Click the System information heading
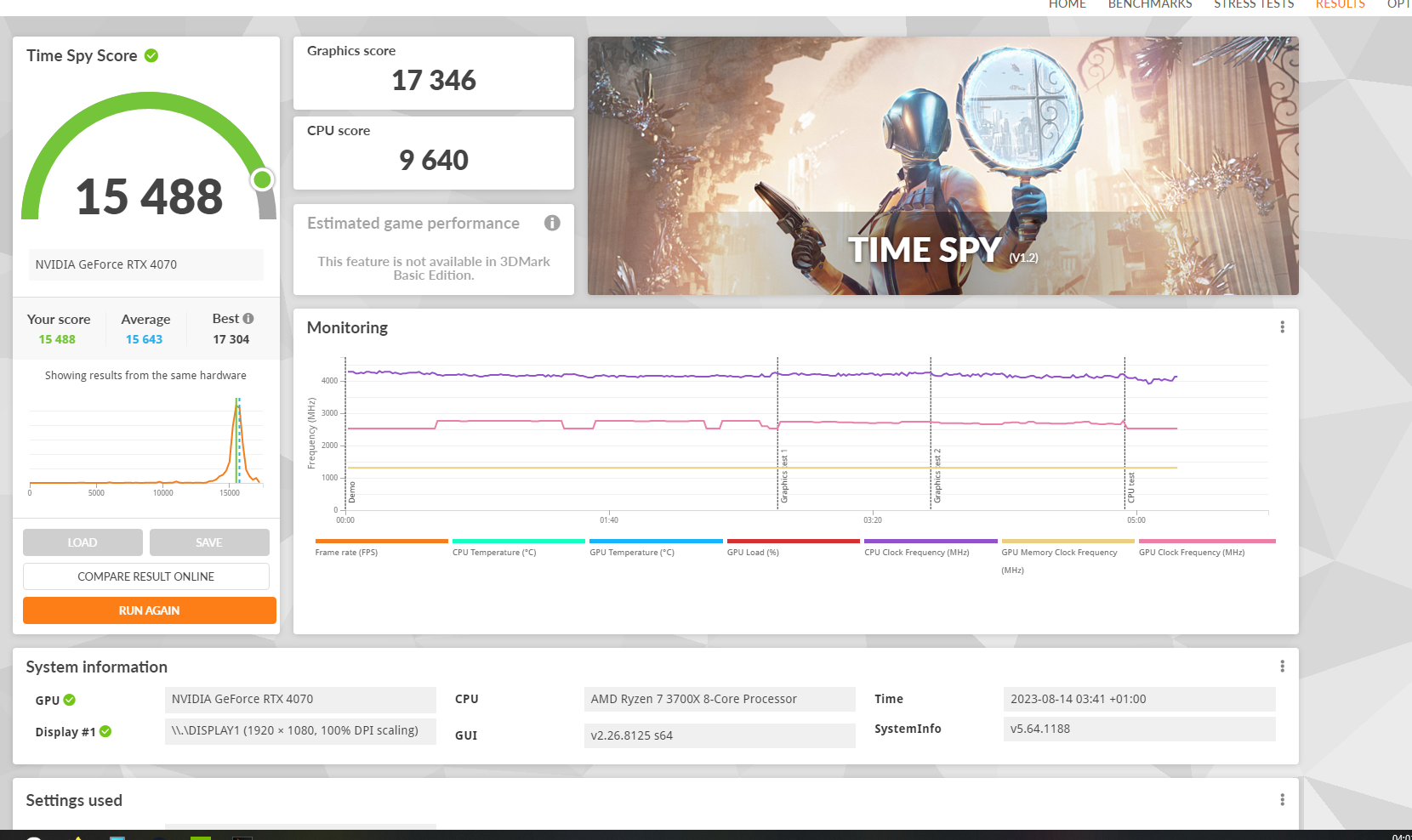The width and height of the screenshot is (1412, 840). tap(97, 667)
